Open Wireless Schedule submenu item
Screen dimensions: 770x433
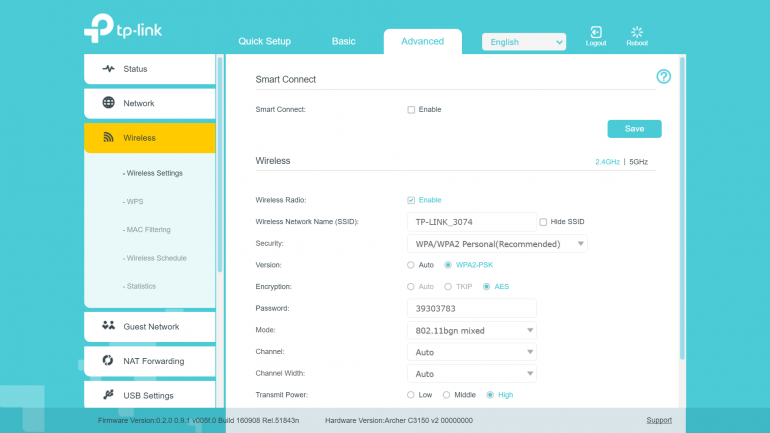pos(155,258)
